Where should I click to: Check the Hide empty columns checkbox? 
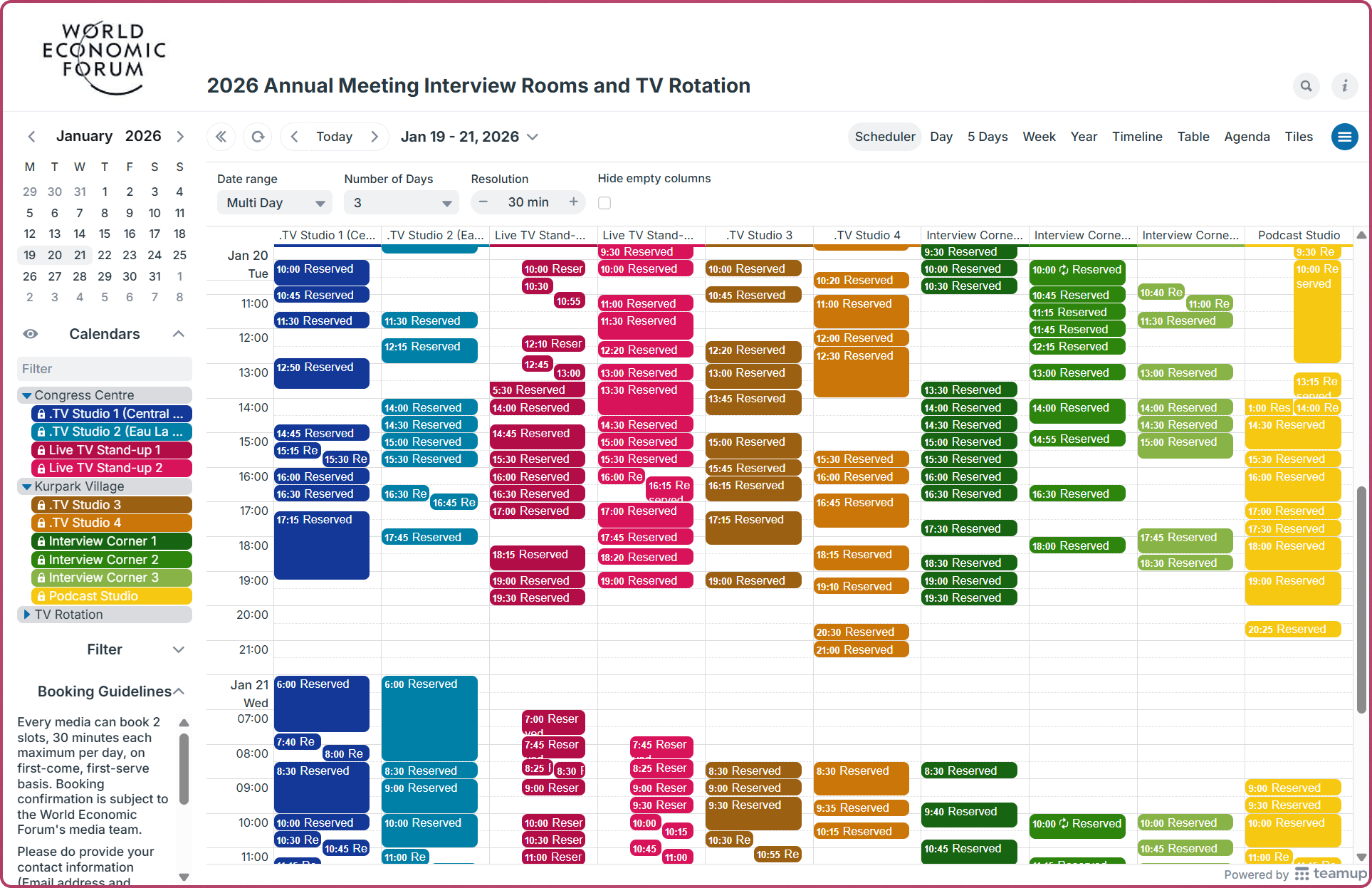[x=604, y=203]
